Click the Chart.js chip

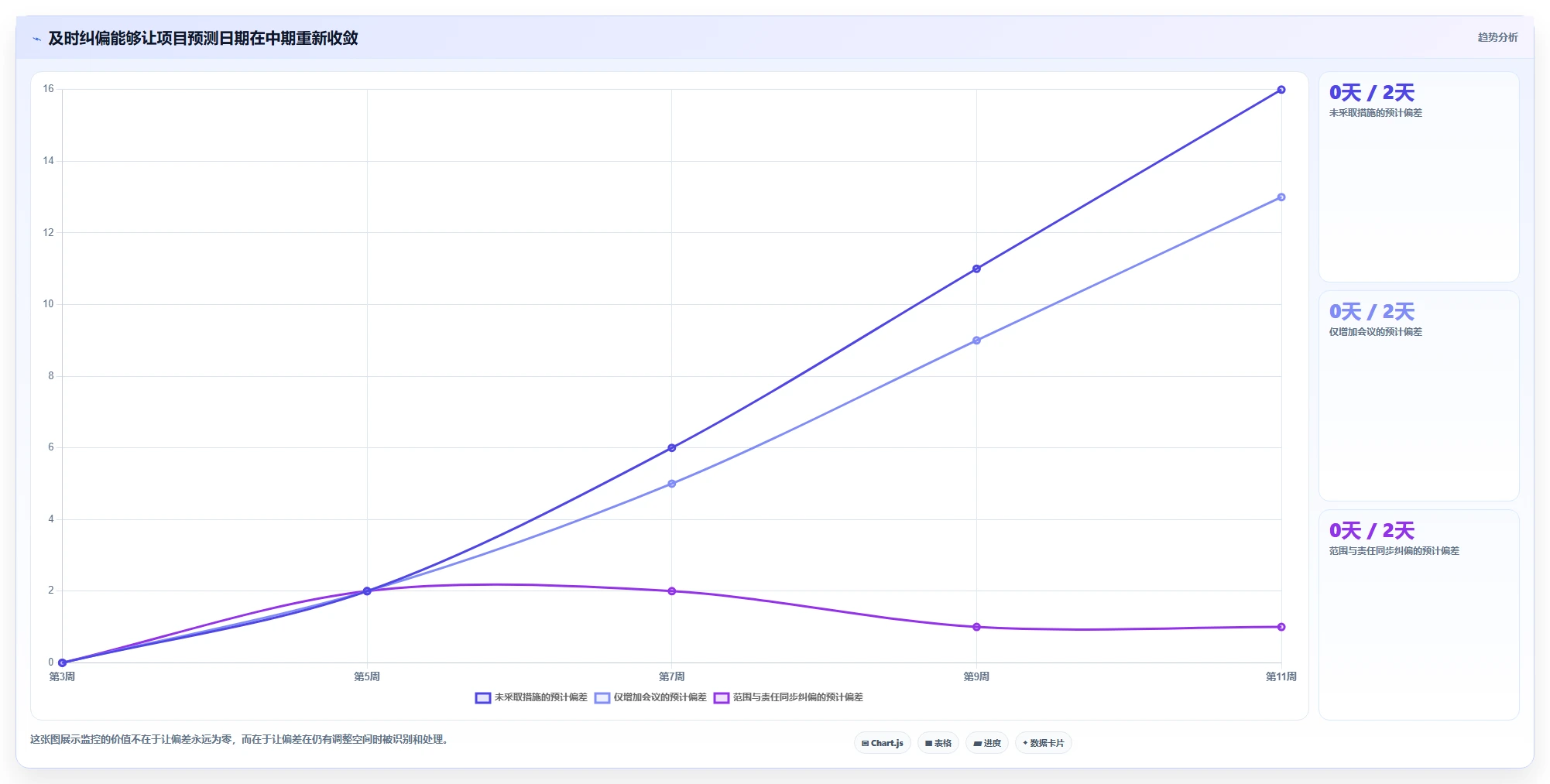point(883,743)
